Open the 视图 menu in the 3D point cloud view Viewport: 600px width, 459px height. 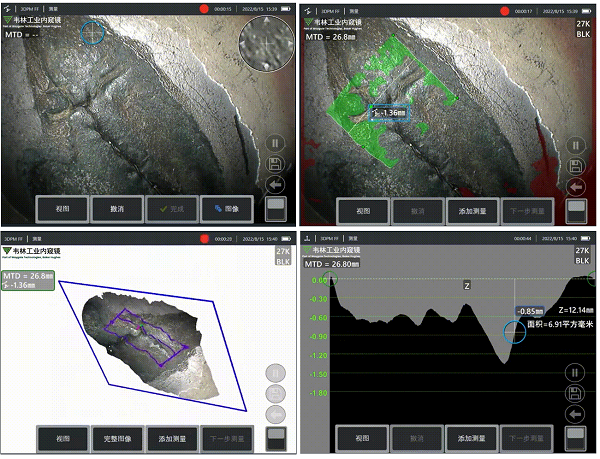(x=63, y=438)
